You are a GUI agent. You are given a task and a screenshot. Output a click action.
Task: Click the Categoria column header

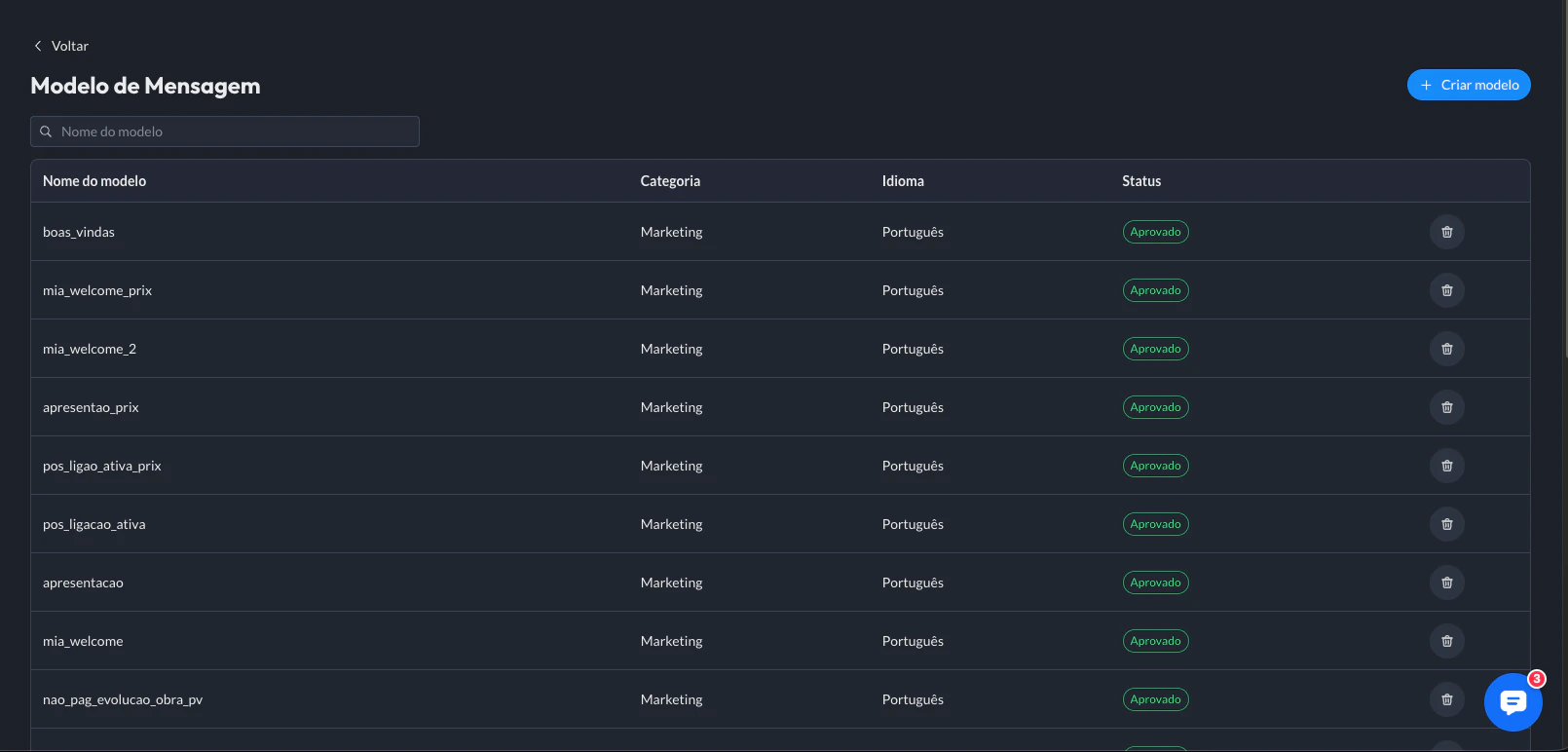(x=670, y=181)
